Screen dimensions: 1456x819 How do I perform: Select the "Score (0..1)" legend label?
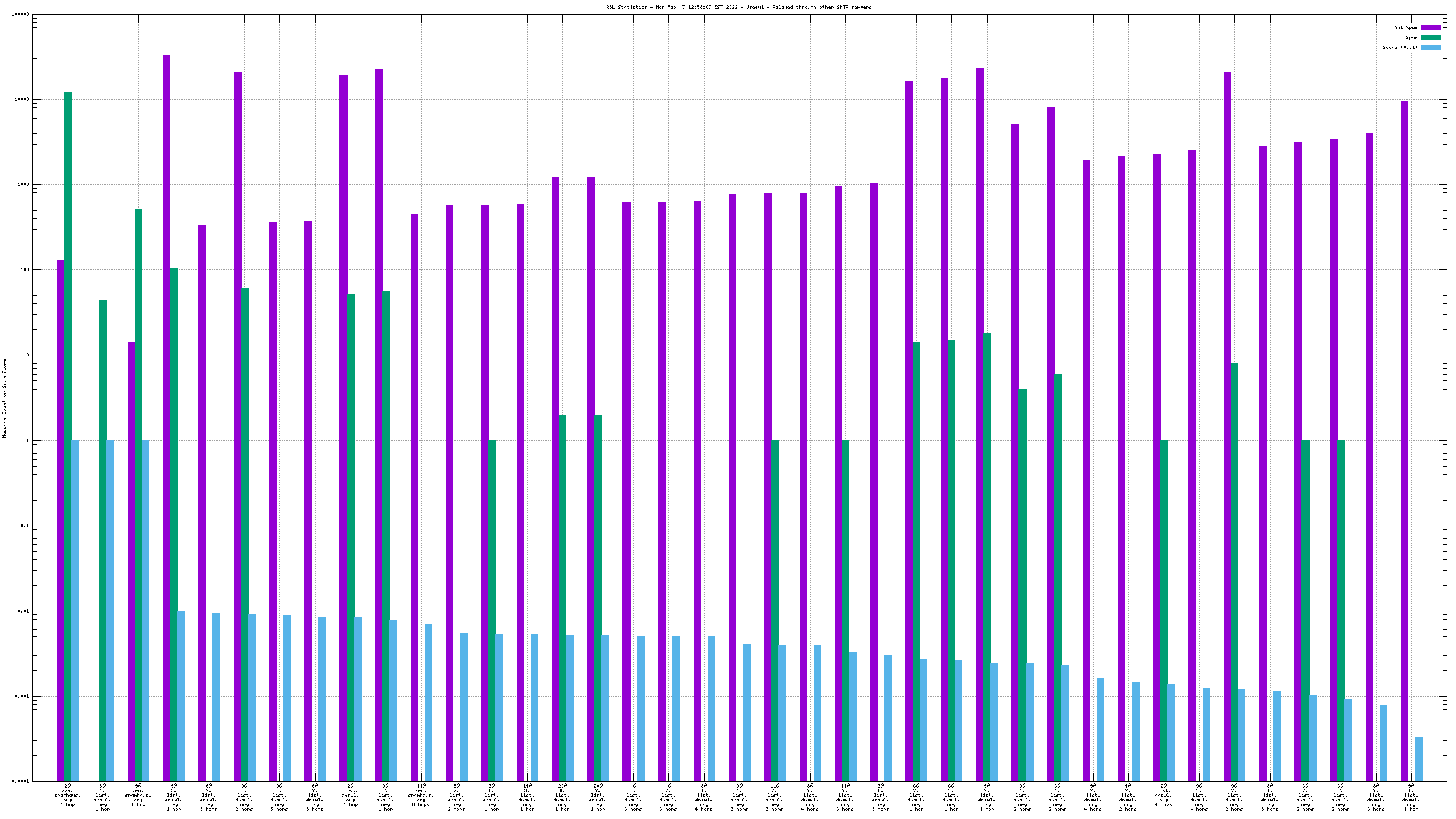point(1399,47)
